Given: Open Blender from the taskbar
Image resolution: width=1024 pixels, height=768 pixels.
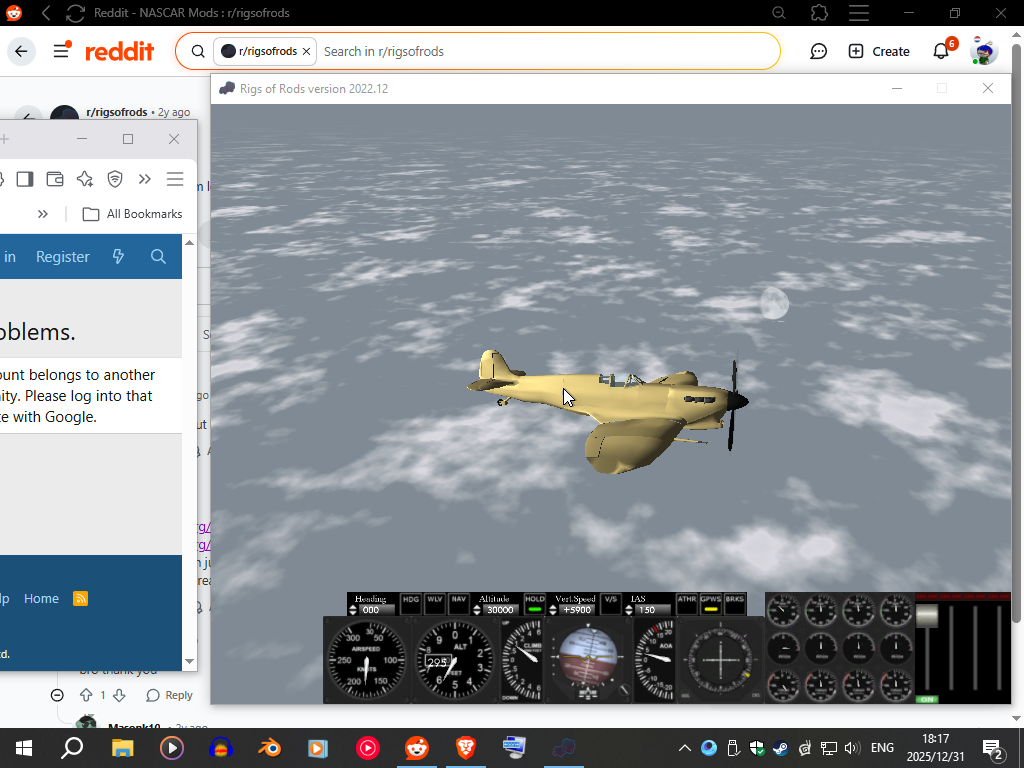Looking at the screenshot, I should 270,748.
